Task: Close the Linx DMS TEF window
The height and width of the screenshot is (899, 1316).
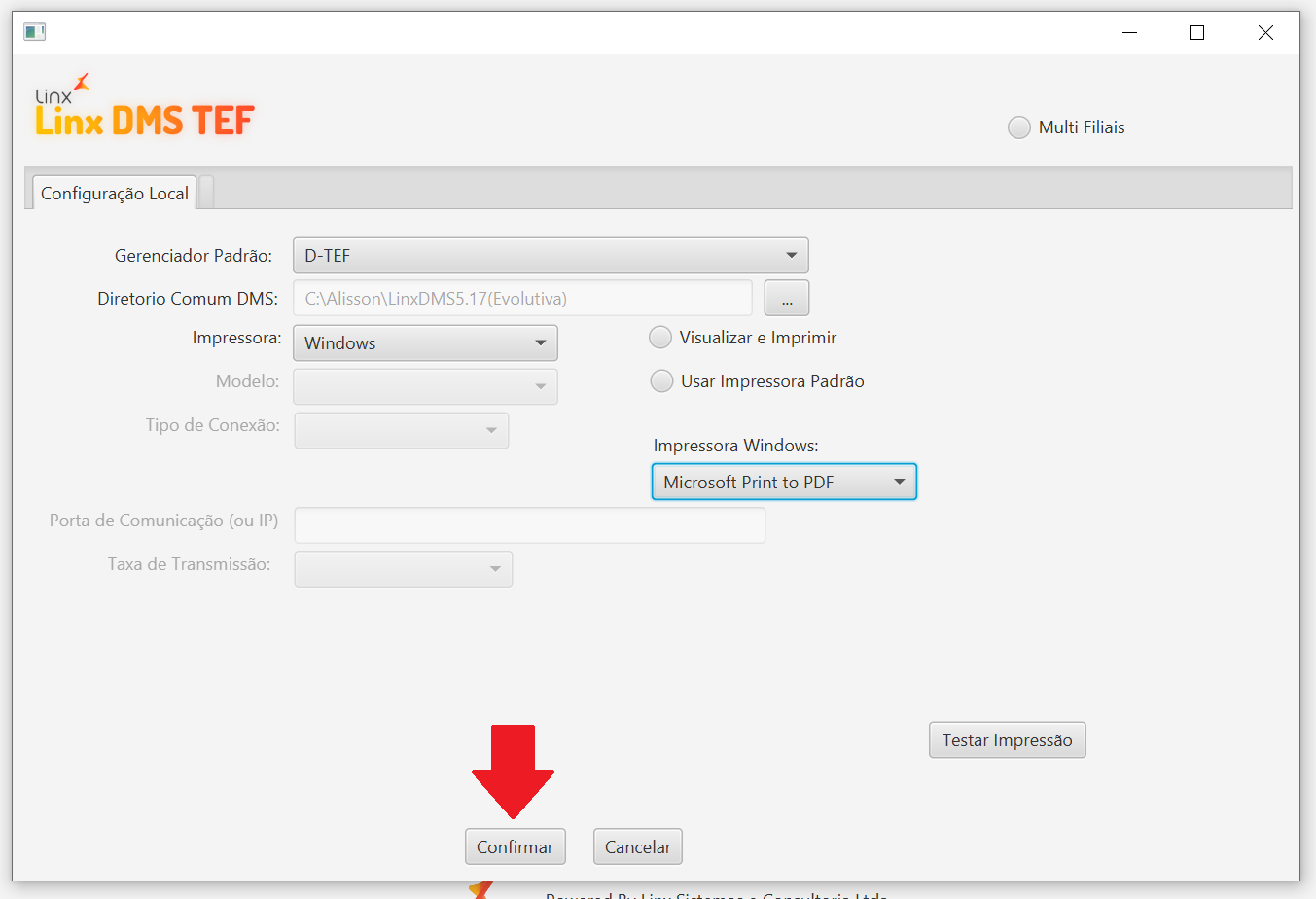Action: 1265,32
